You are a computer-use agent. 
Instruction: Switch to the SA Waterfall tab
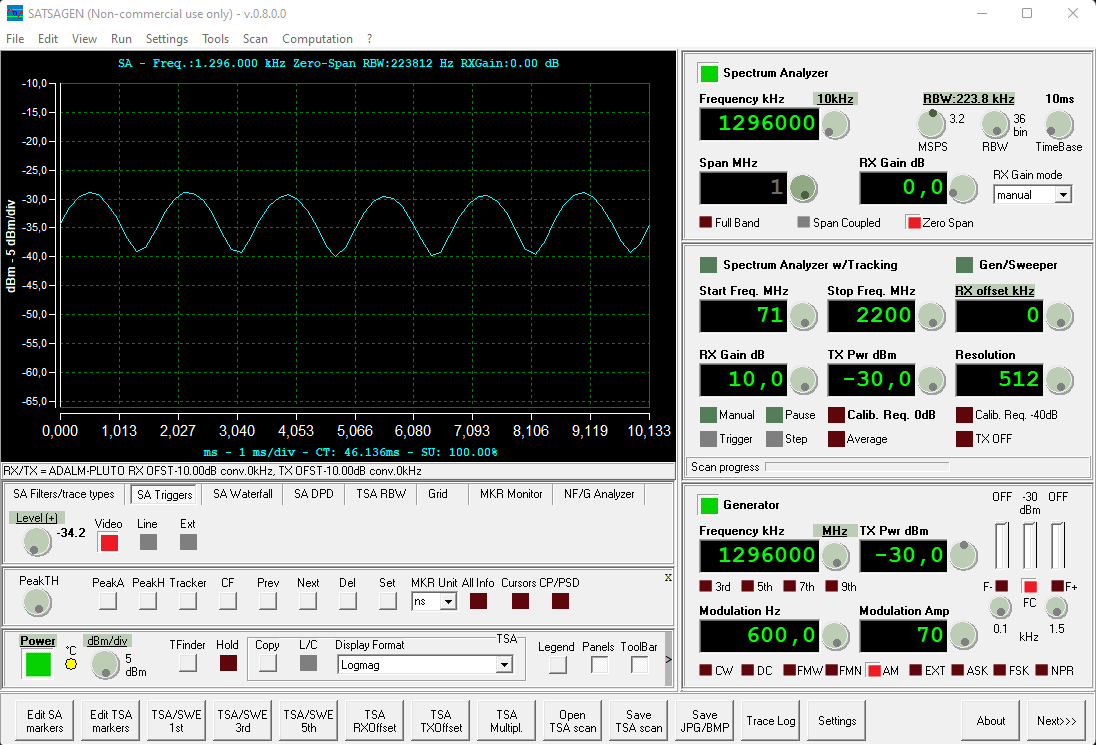tap(243, 493)
